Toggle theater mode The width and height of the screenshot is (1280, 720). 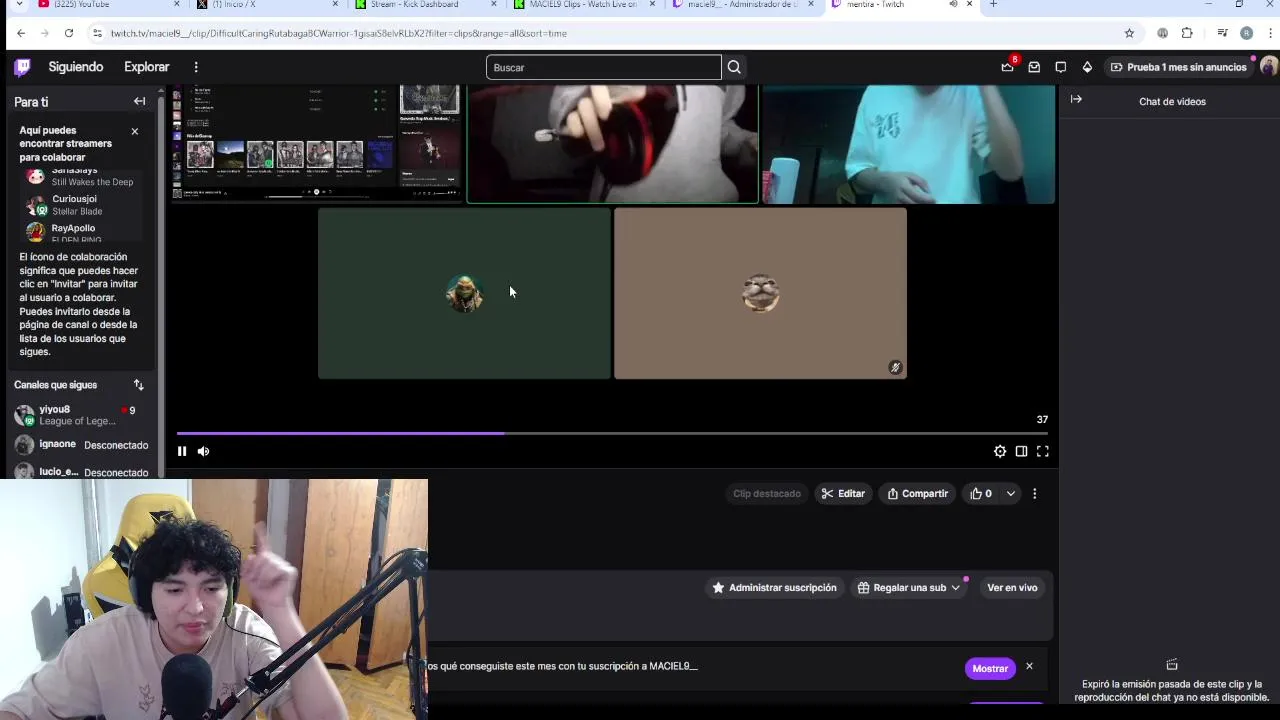tap(1021, 451)
